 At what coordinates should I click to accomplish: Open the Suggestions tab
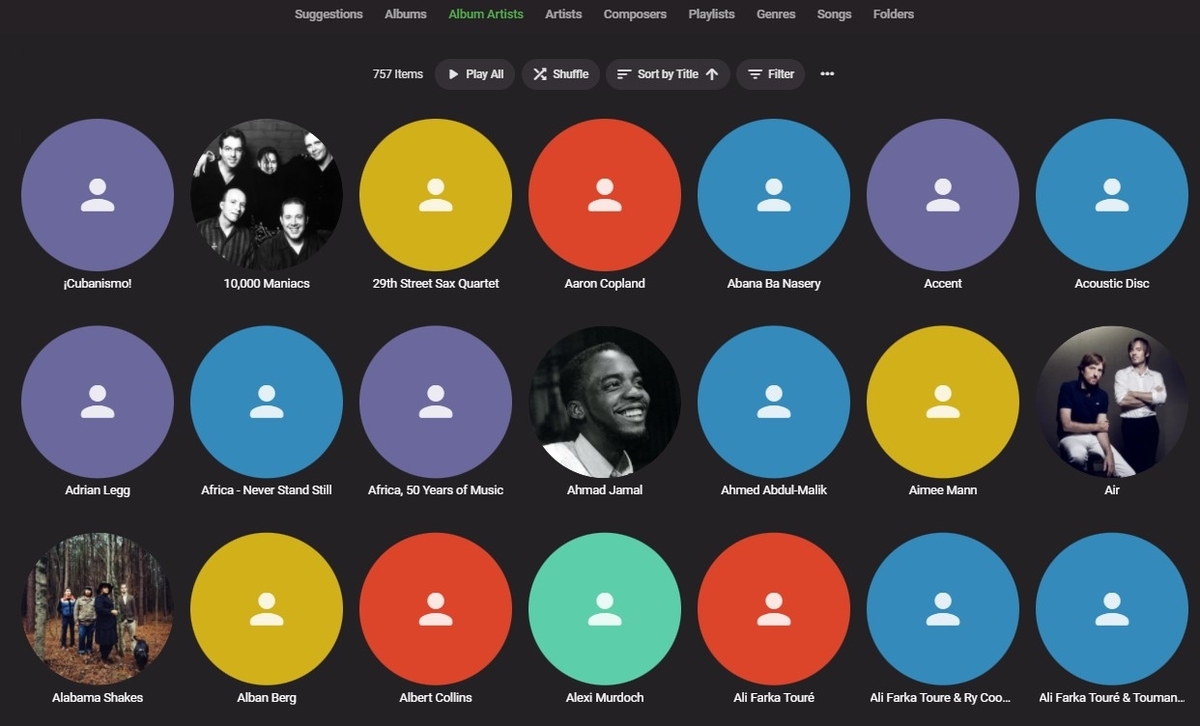click(329, 14)
